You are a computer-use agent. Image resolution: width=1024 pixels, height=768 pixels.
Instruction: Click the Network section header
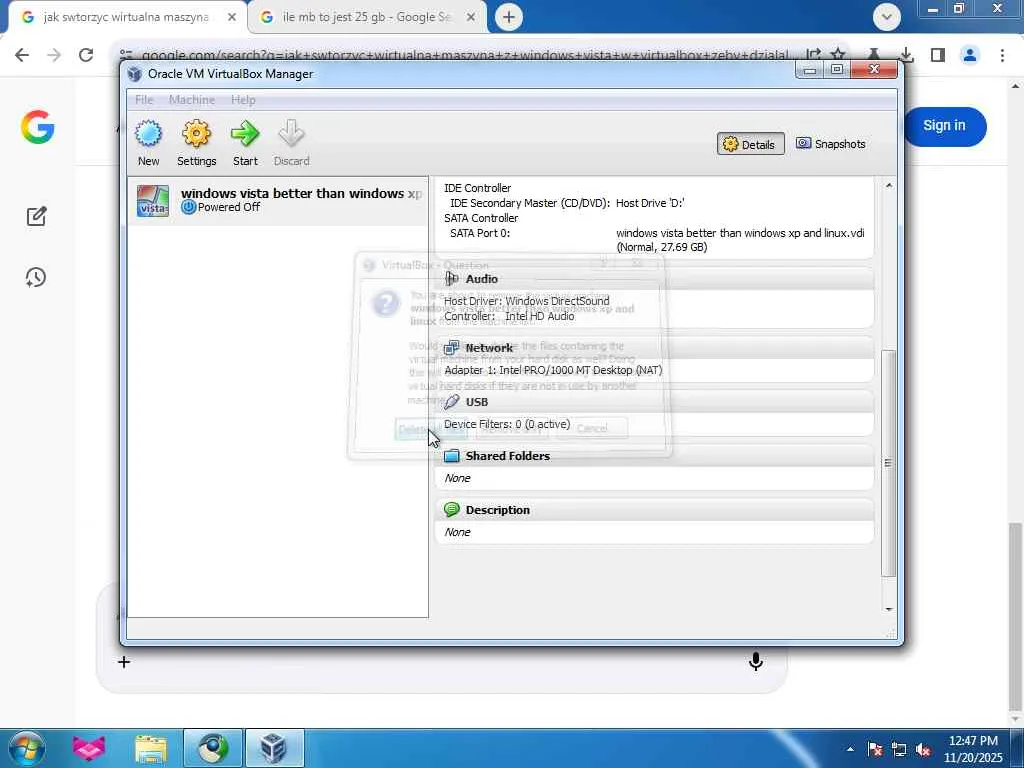(x=654, y=348)
